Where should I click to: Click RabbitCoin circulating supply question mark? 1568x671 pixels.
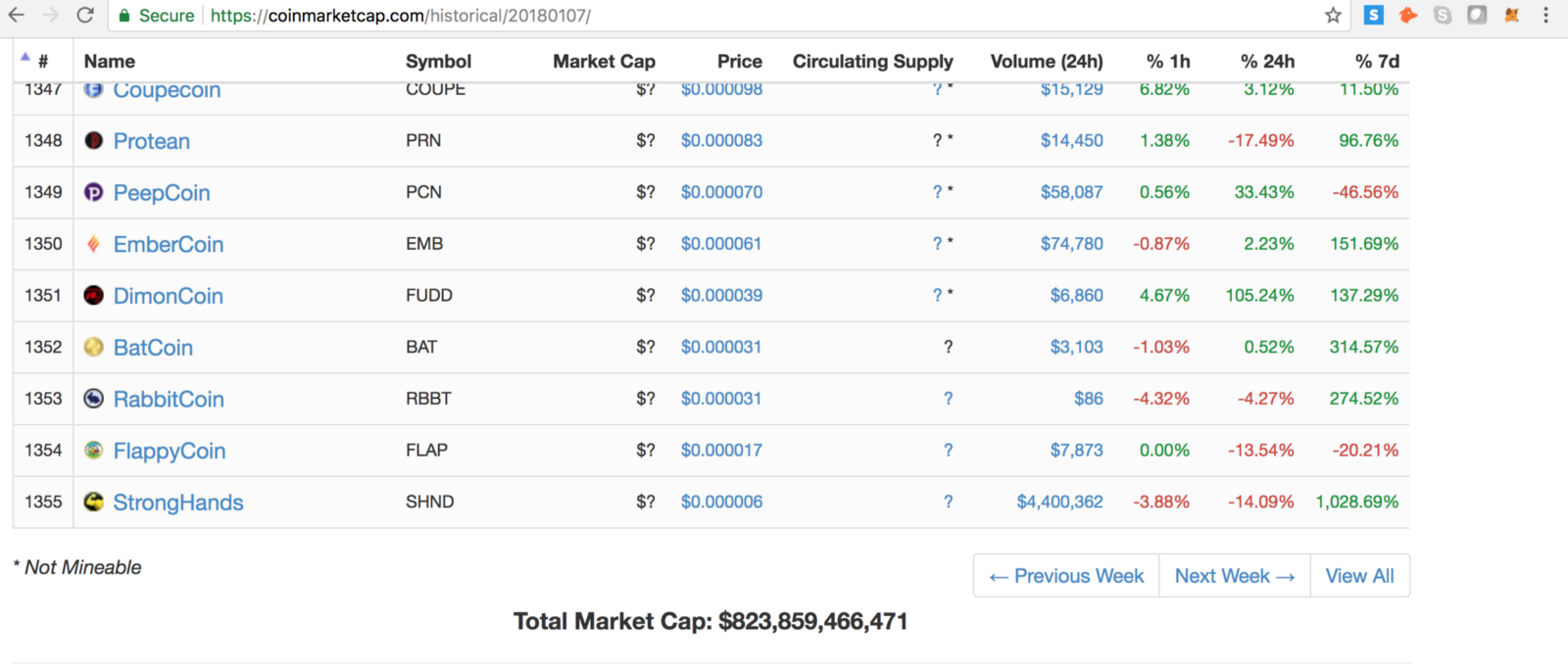point(948,399)
